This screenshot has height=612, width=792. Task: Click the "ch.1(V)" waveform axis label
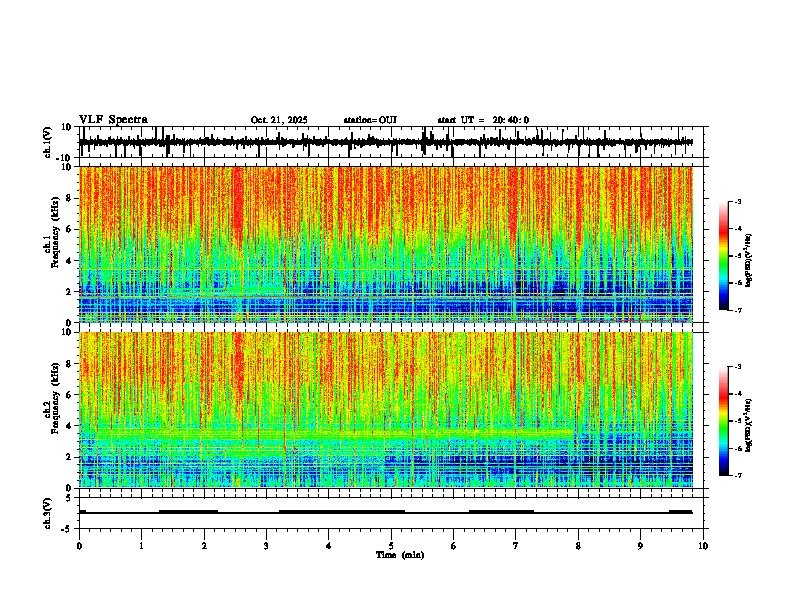click(48, 142)
